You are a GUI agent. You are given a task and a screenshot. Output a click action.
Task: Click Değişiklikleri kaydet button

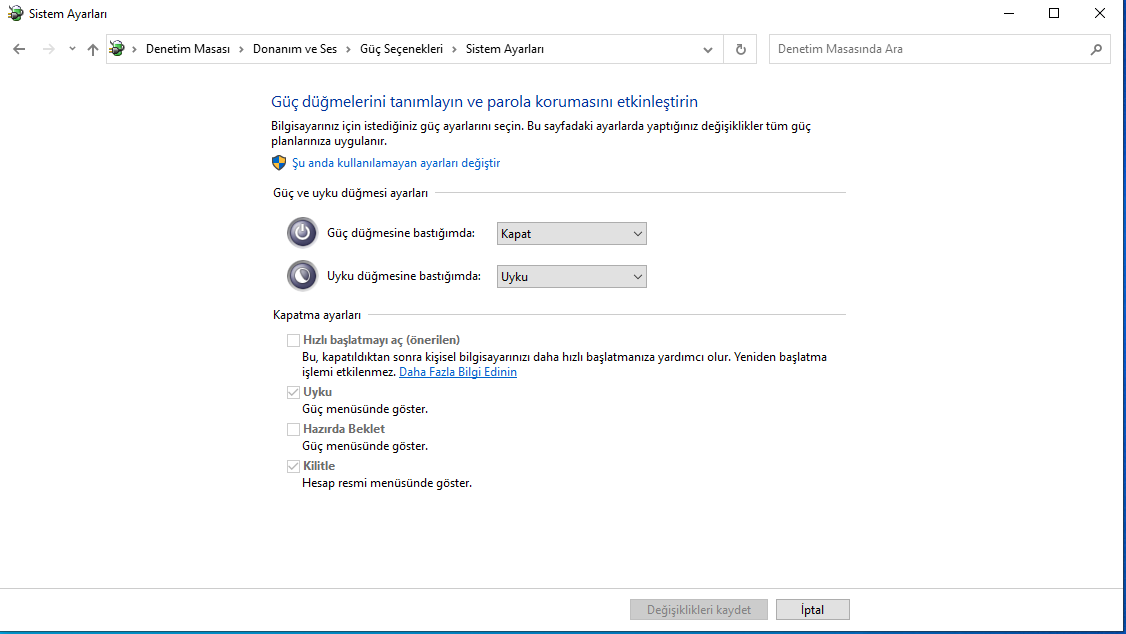click(699, 610)
